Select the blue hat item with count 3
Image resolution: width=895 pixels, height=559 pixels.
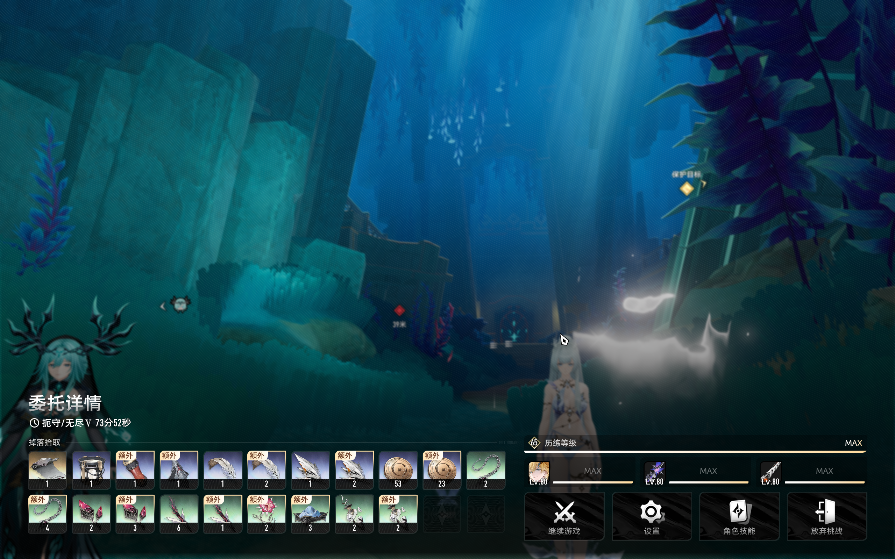(x=310, y=513)
